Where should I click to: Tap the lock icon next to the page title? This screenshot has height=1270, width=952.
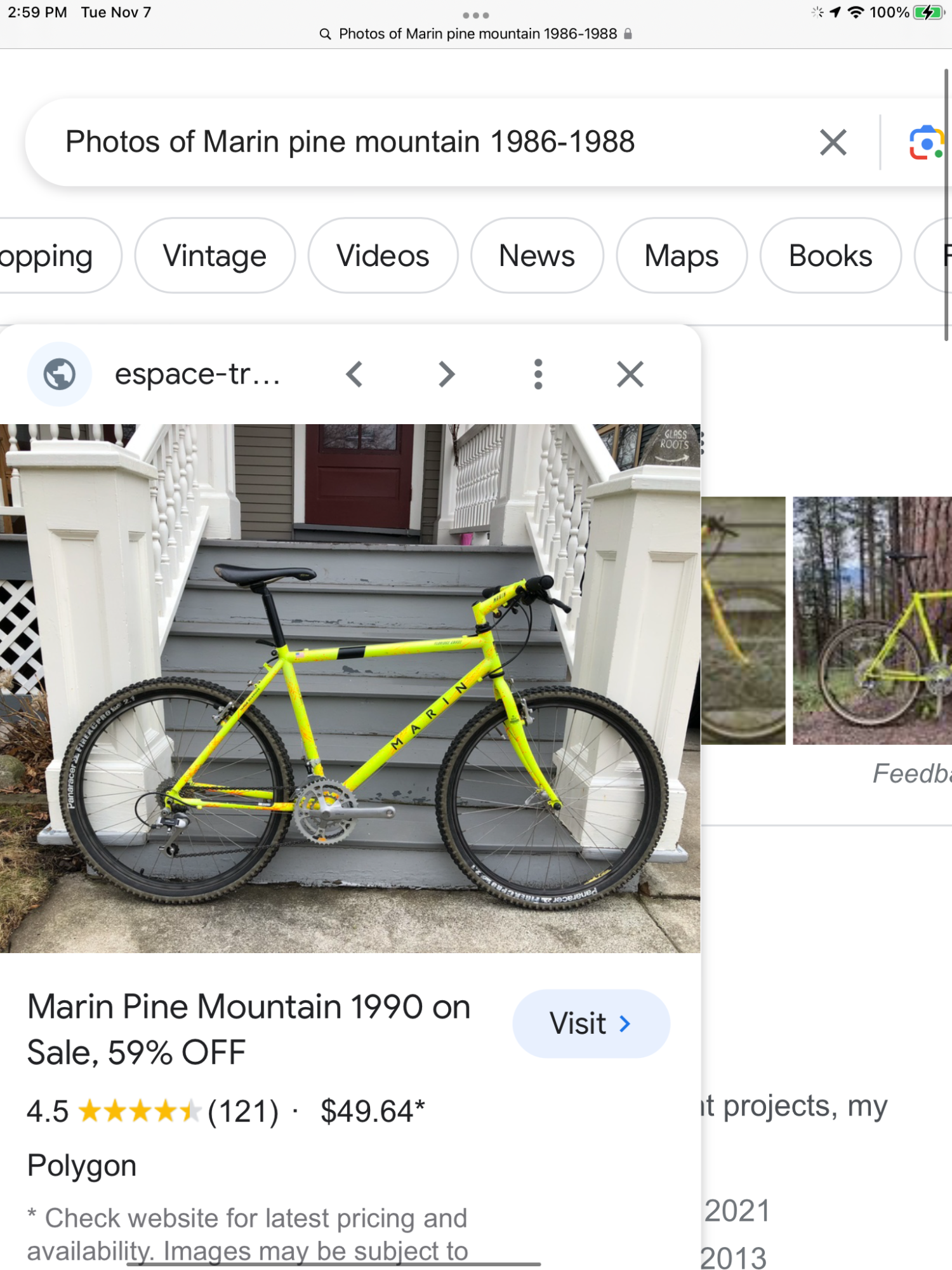[627, 33]
